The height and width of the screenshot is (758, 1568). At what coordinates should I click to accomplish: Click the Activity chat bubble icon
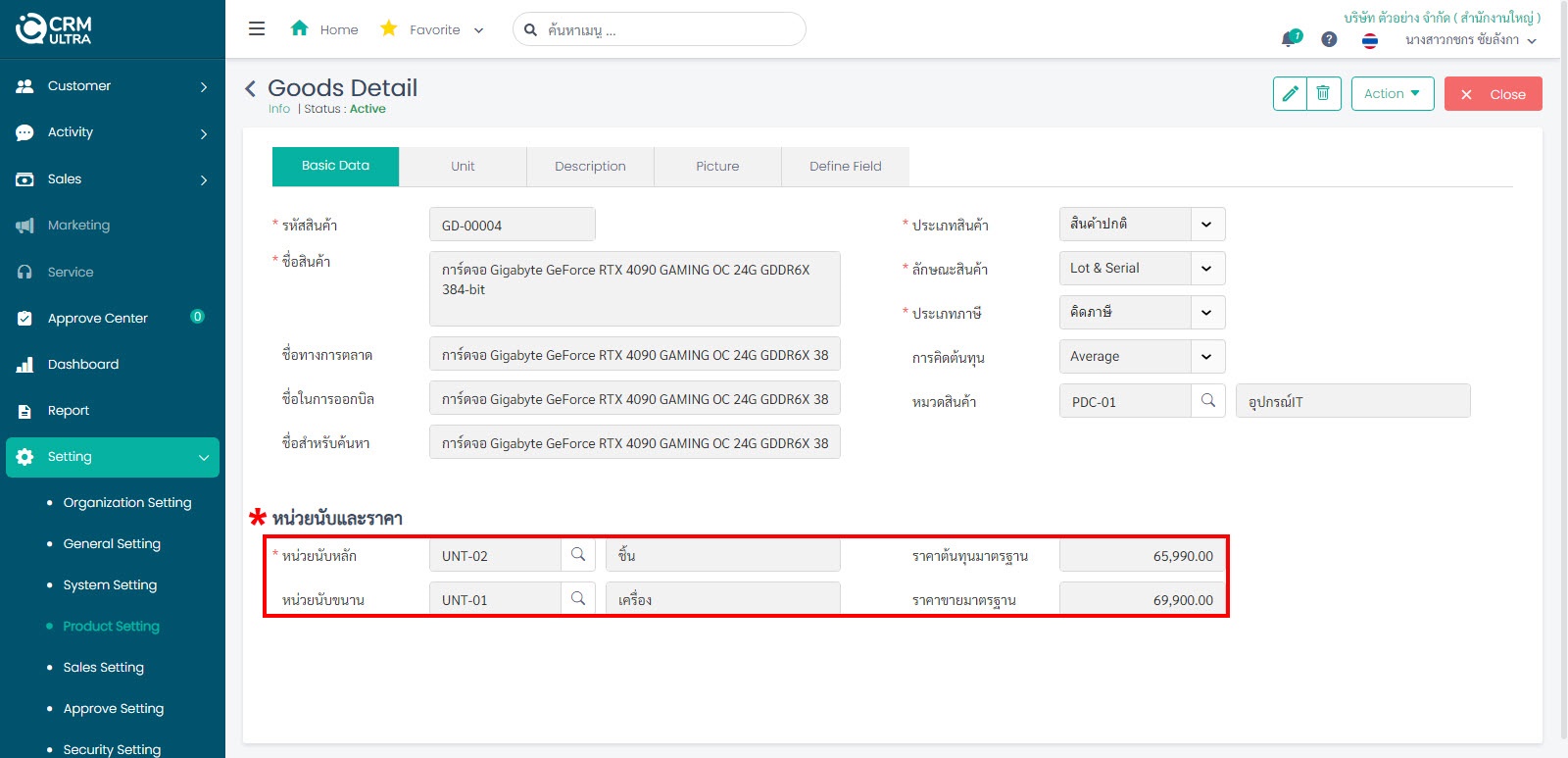tap(25, 132)
